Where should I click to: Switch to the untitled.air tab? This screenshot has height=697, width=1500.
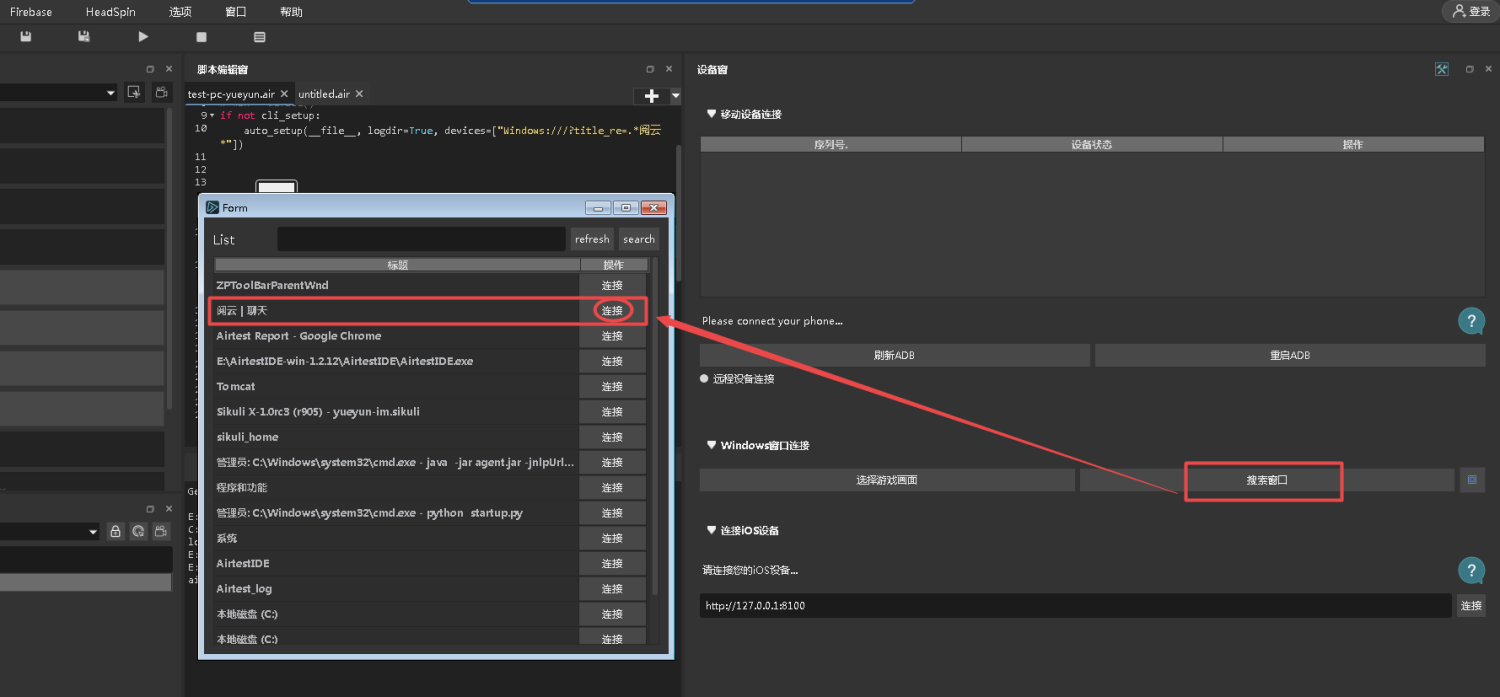[324, 94]
